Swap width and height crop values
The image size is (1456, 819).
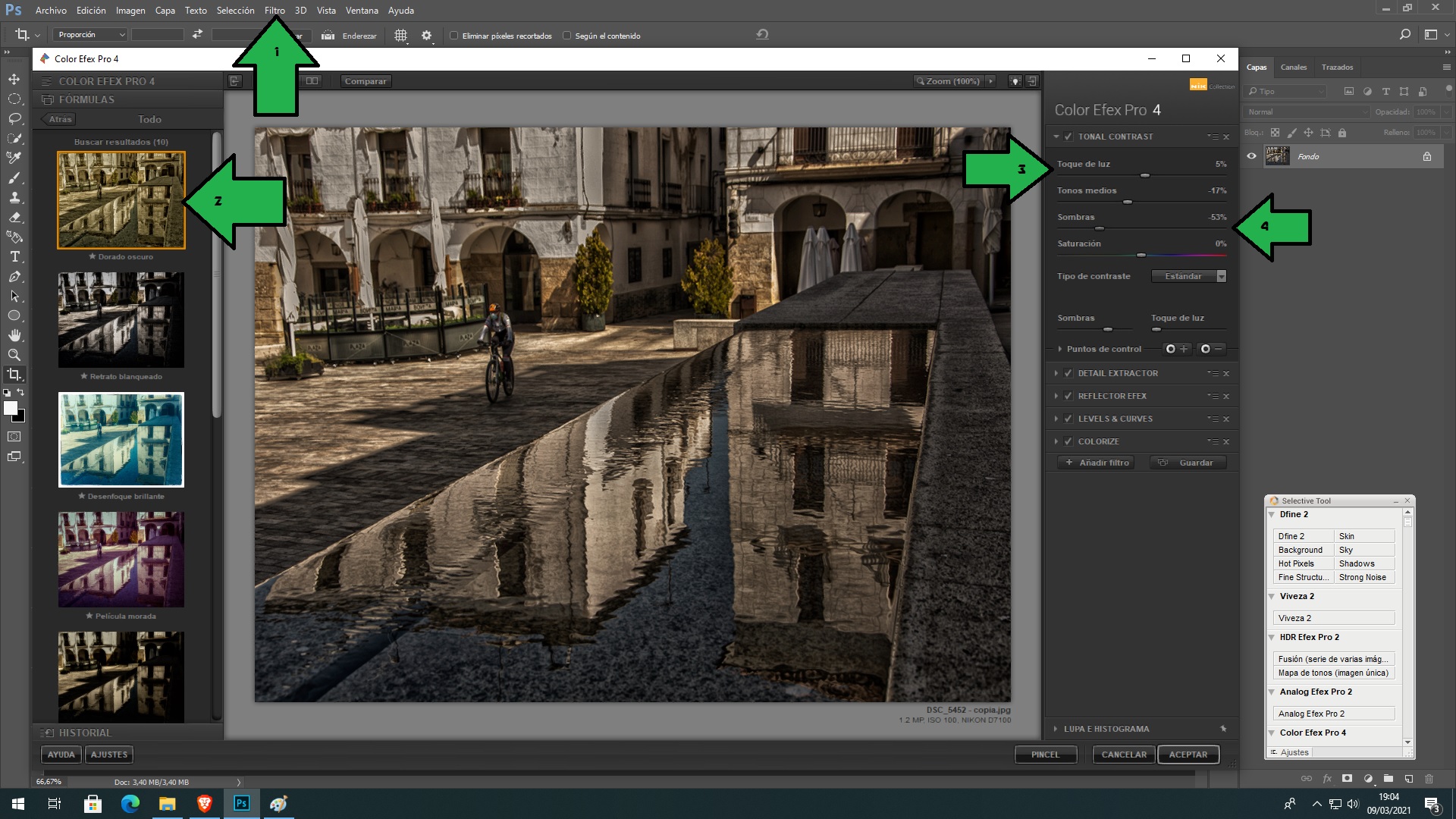point(197,35)
